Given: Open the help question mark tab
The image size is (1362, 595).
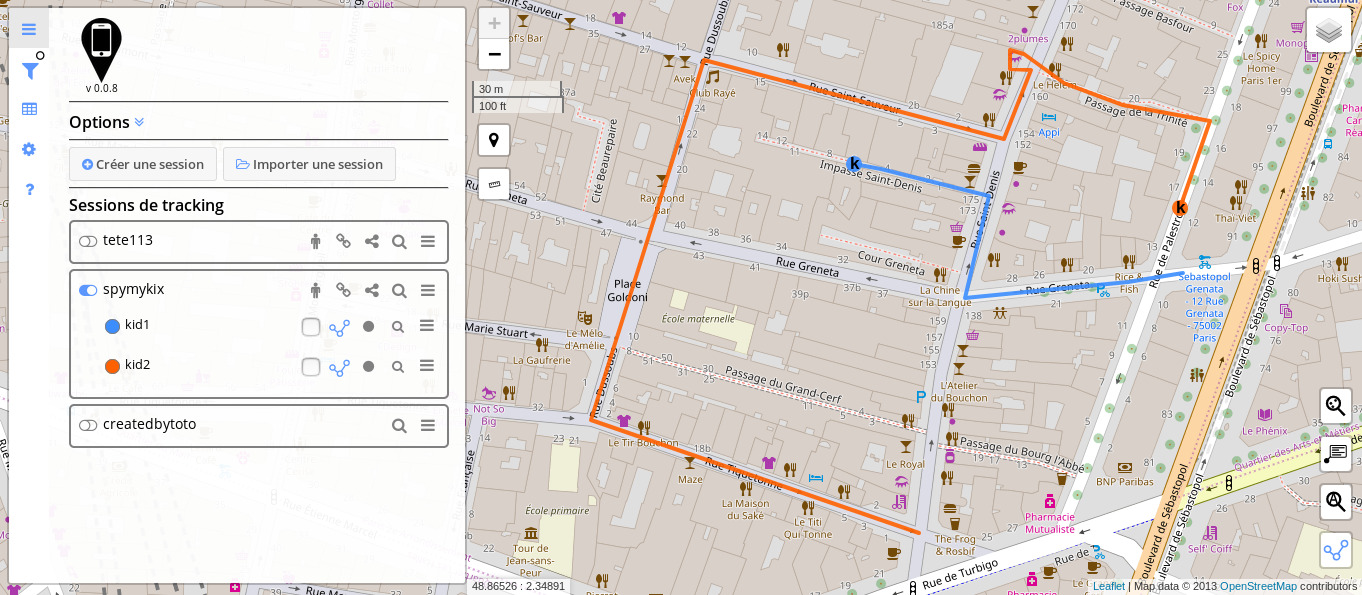Looking at the screenshot, I should point(29,189).
